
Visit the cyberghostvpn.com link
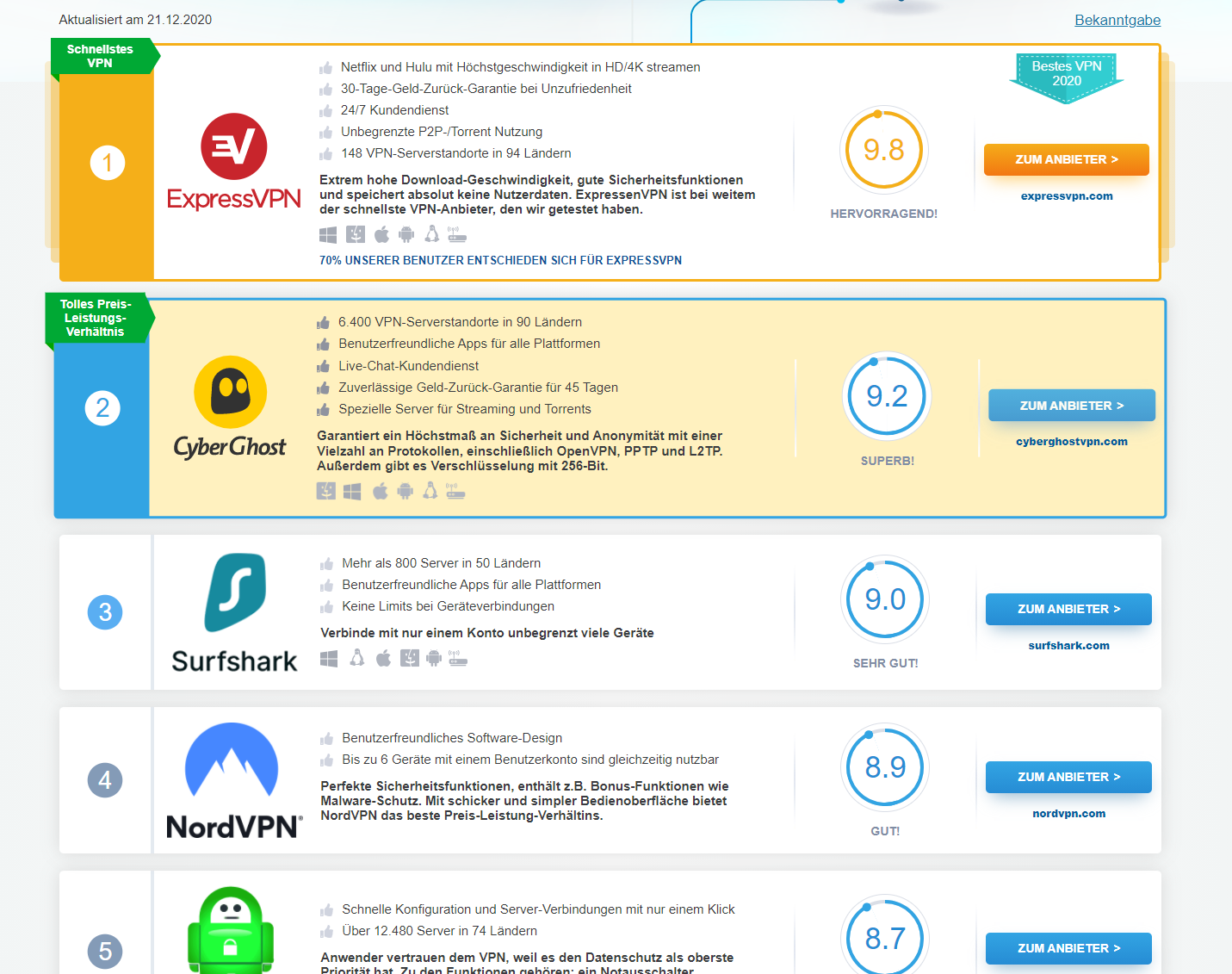point(1072,442)
